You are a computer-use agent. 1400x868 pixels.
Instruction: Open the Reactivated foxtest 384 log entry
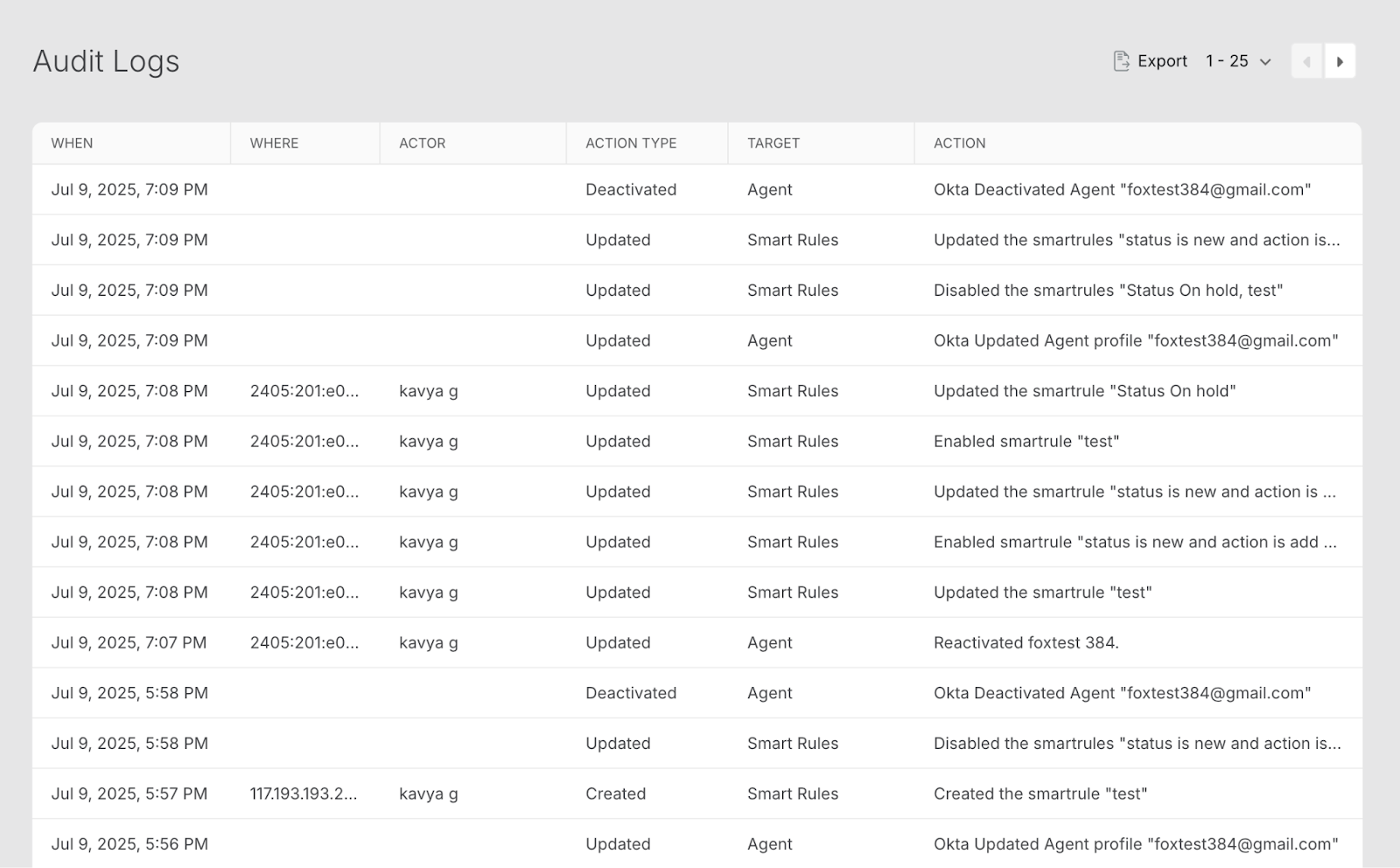click(x=1025, y=643)
